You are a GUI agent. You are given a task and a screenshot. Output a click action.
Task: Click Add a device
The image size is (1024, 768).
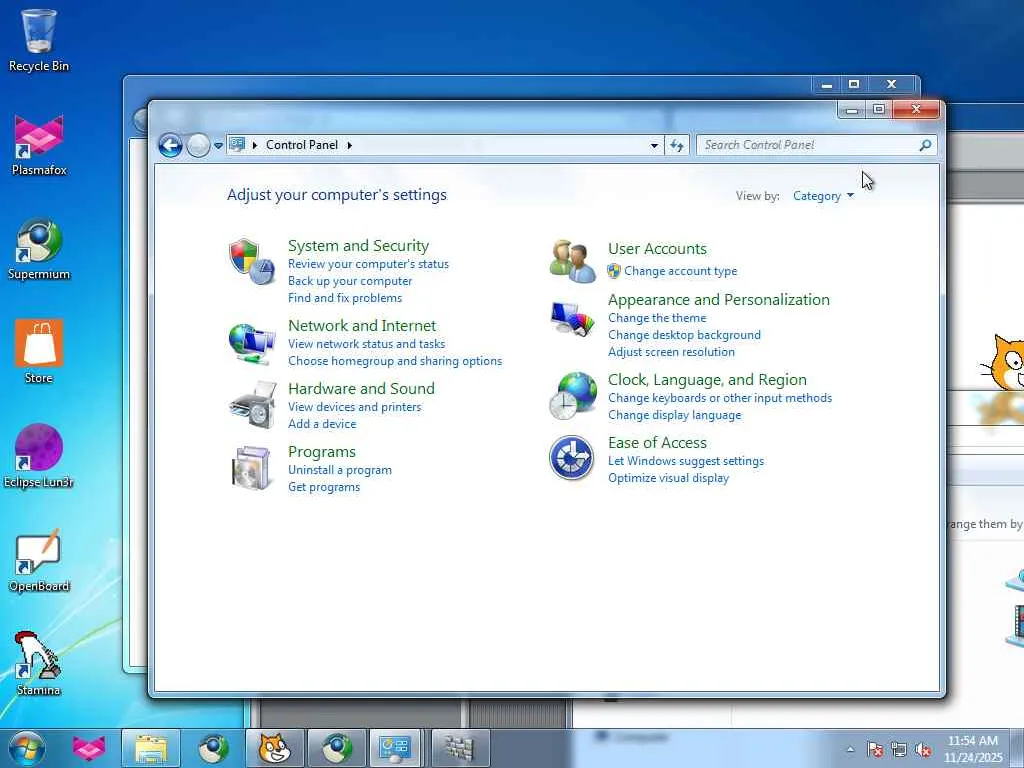coord(322,424)
